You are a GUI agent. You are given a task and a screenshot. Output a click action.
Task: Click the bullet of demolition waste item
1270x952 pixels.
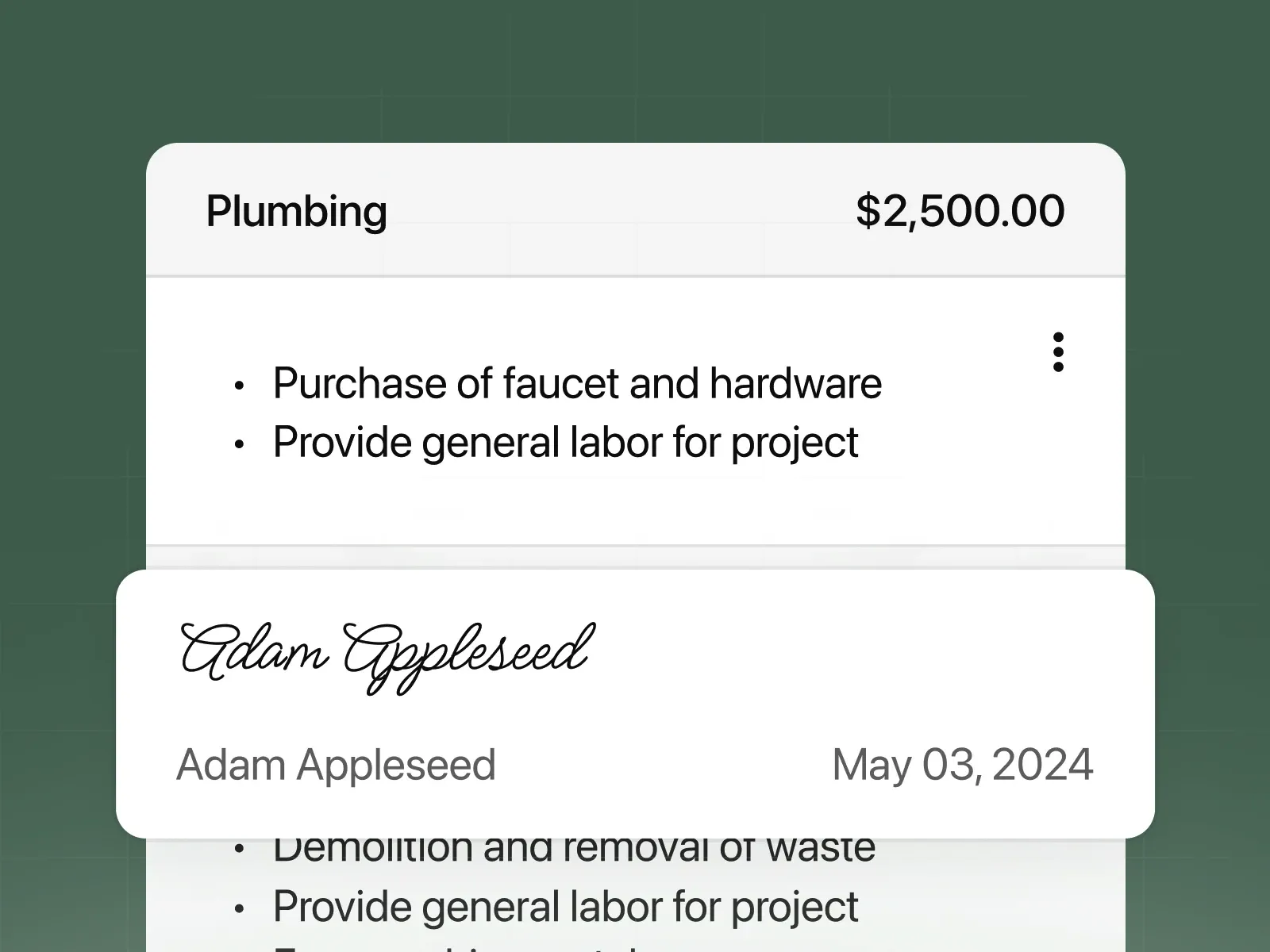[x=239, y=849]
